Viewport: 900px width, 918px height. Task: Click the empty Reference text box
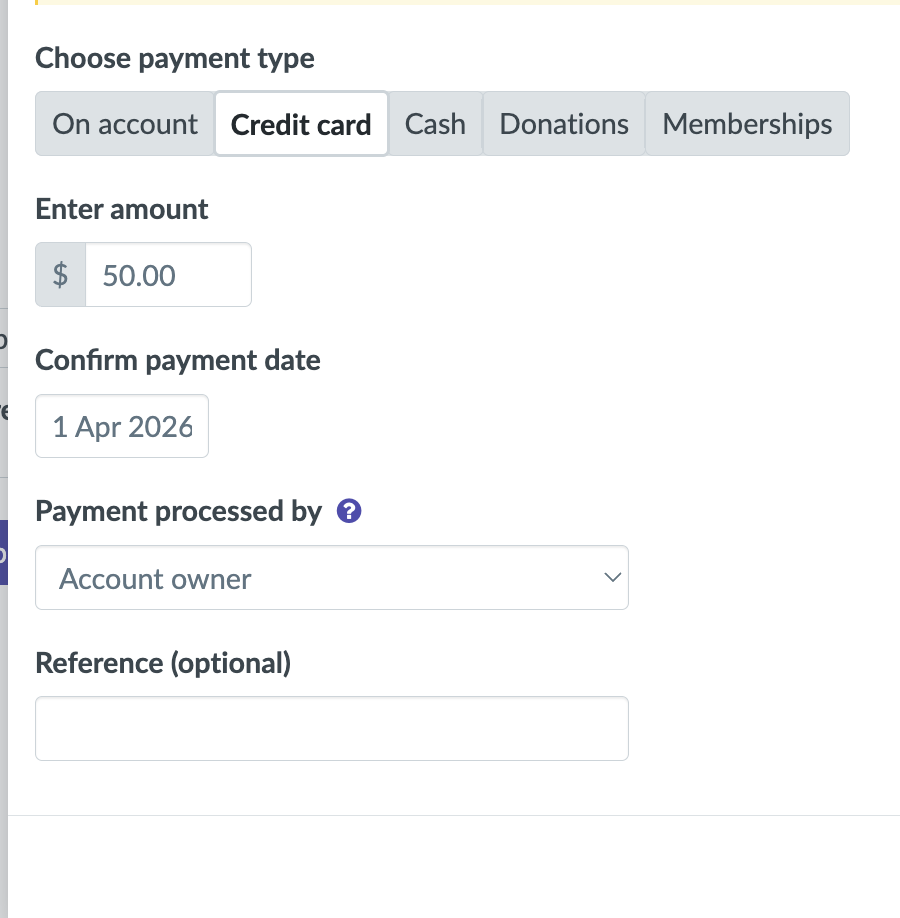click(x=331, y=729)
